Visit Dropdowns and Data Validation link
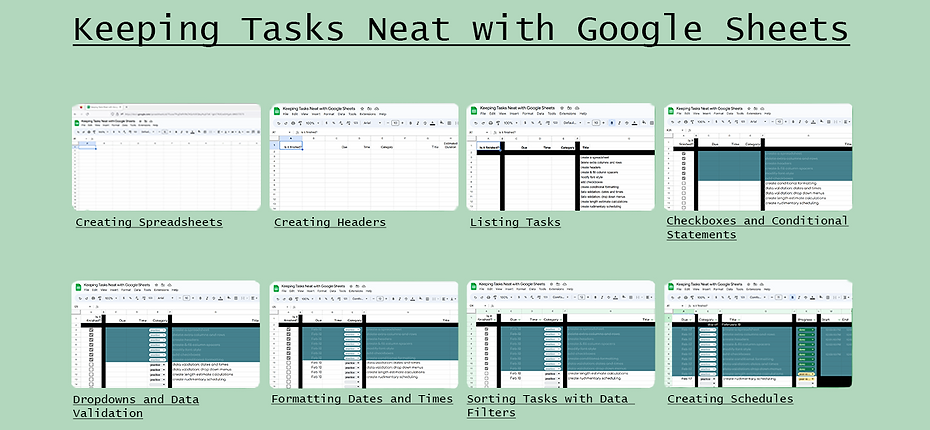930x430 pixels. (136, 406)
